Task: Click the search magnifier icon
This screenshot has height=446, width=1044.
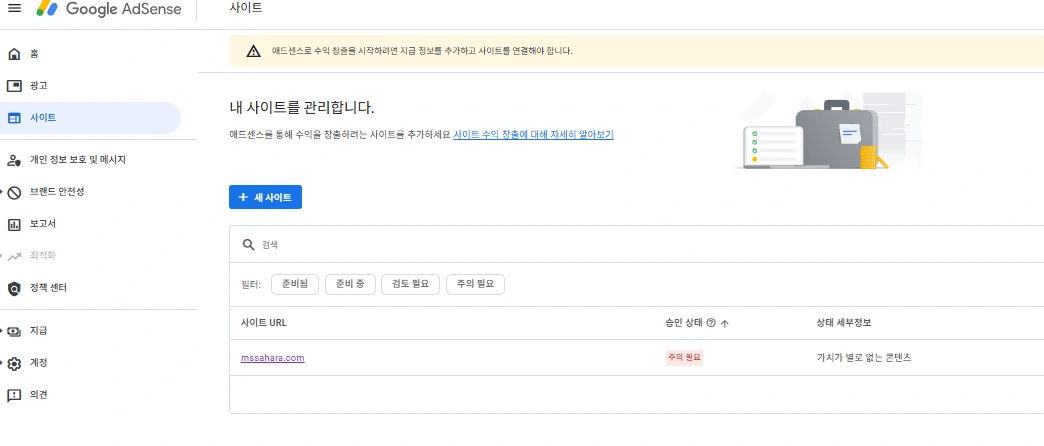Action: click(248, 244)
